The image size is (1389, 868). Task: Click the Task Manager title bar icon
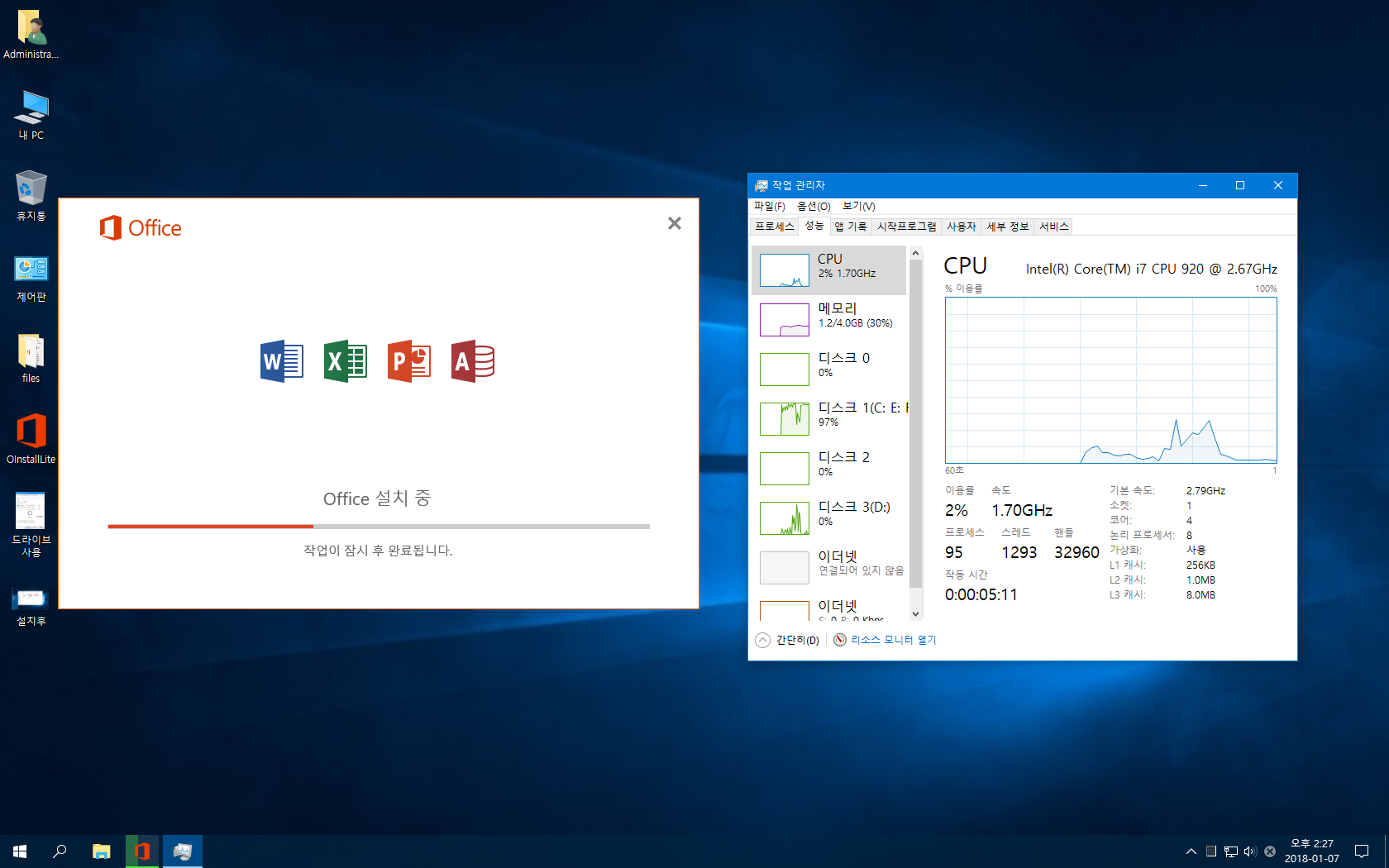761,185
